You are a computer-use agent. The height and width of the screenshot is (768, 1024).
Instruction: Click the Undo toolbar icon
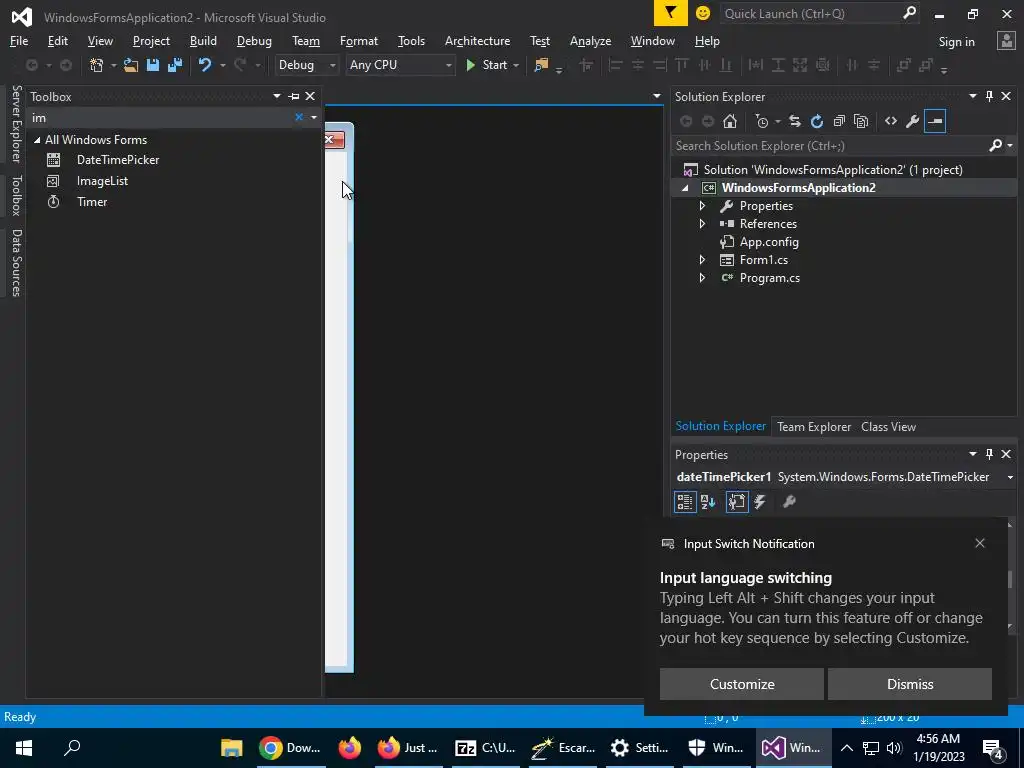click(205, 65)
